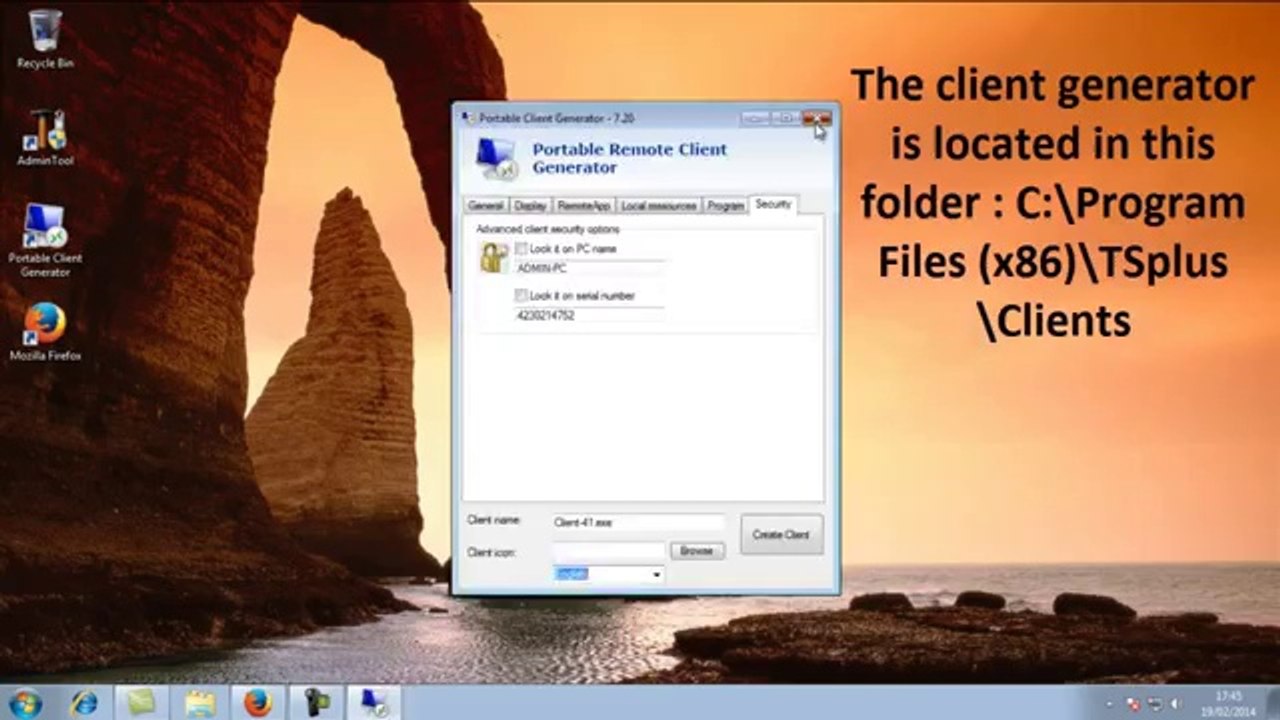Click Browse for client icon
Screen dimensions: 1280x720
tap(697, 551)
